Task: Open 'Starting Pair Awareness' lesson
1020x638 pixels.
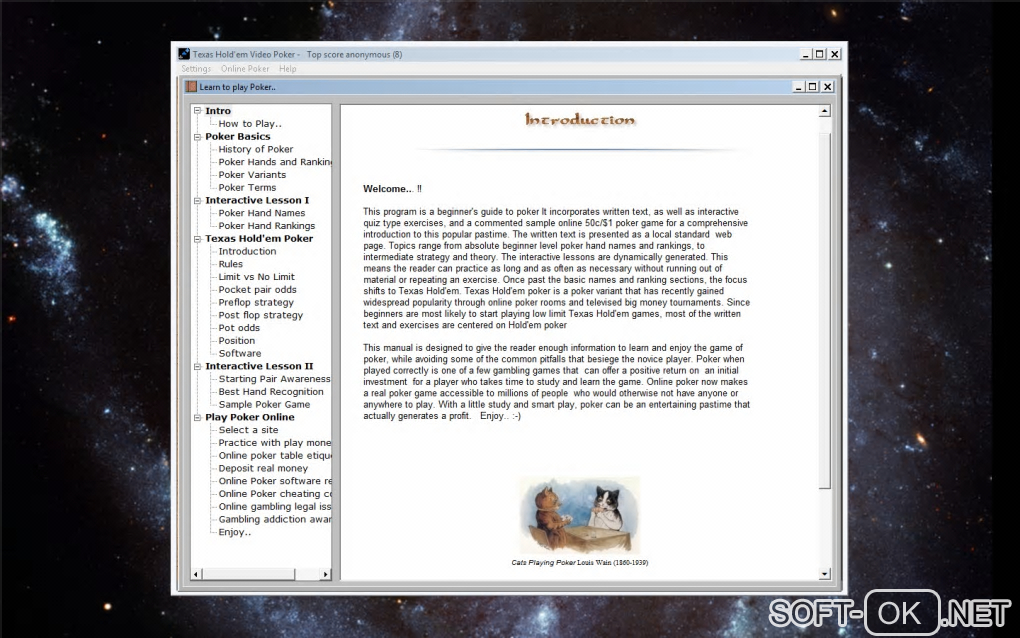Action: pos(275,379)
